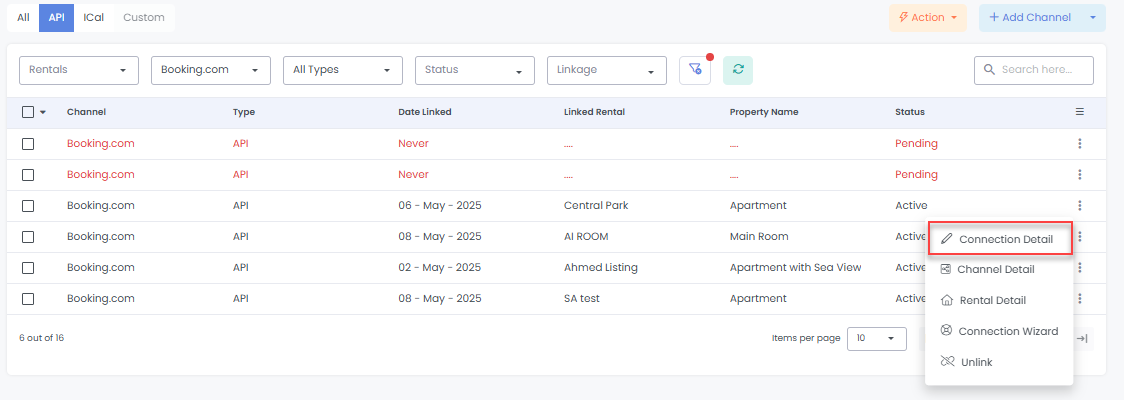Tick checkbox of first Pending Booking.com row
Image resolution: width=1124 pixels, height=400 pixels.
28,143
